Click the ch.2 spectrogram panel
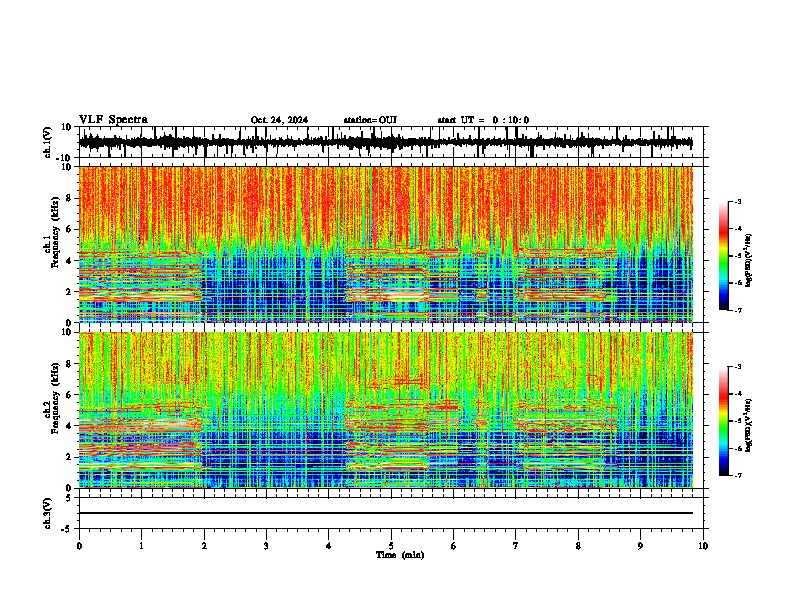This screenshot has width=792, height=612. tap(386, 410)
